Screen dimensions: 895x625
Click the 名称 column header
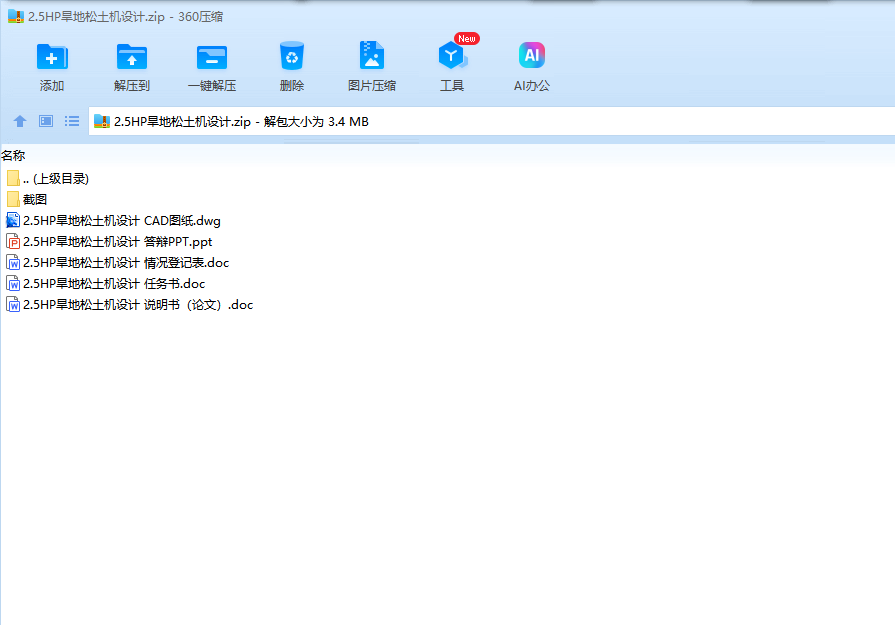pos(13,155)
